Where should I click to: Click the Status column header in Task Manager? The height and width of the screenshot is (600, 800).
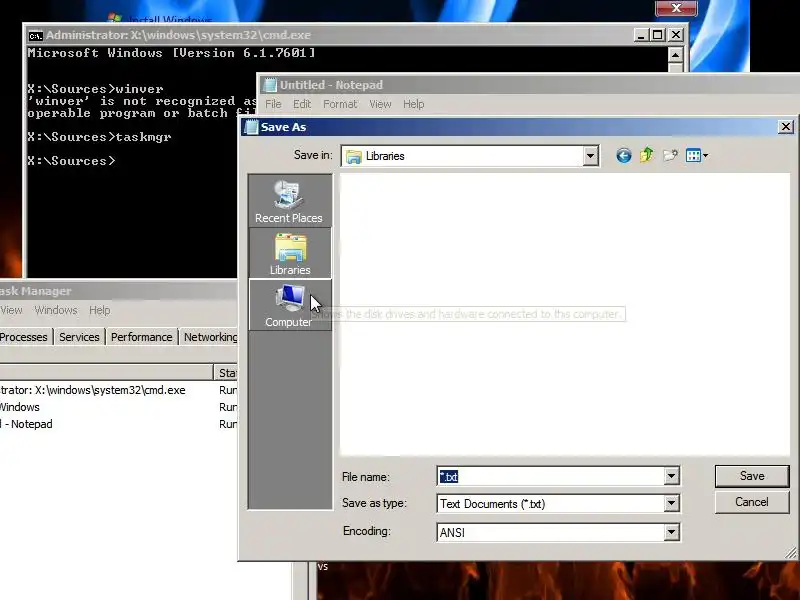[x=226, y=373]
